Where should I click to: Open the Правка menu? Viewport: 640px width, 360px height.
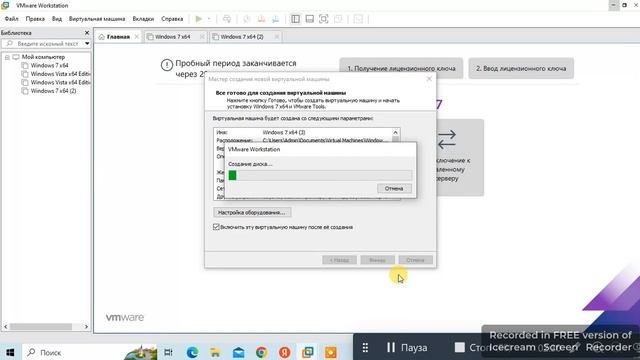point(35,19)
